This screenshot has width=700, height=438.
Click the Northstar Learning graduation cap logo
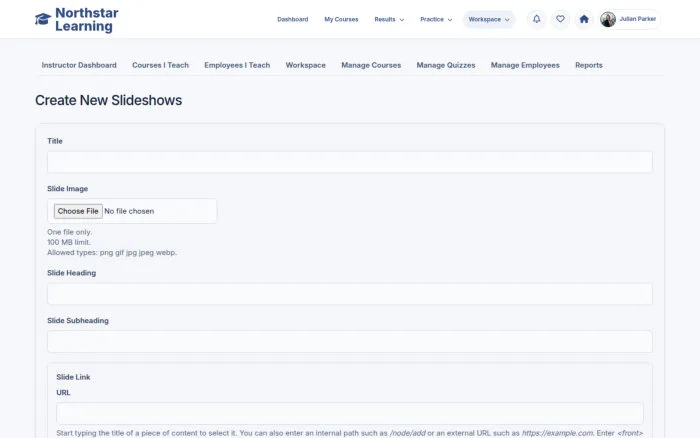click(x=43, y=19)
